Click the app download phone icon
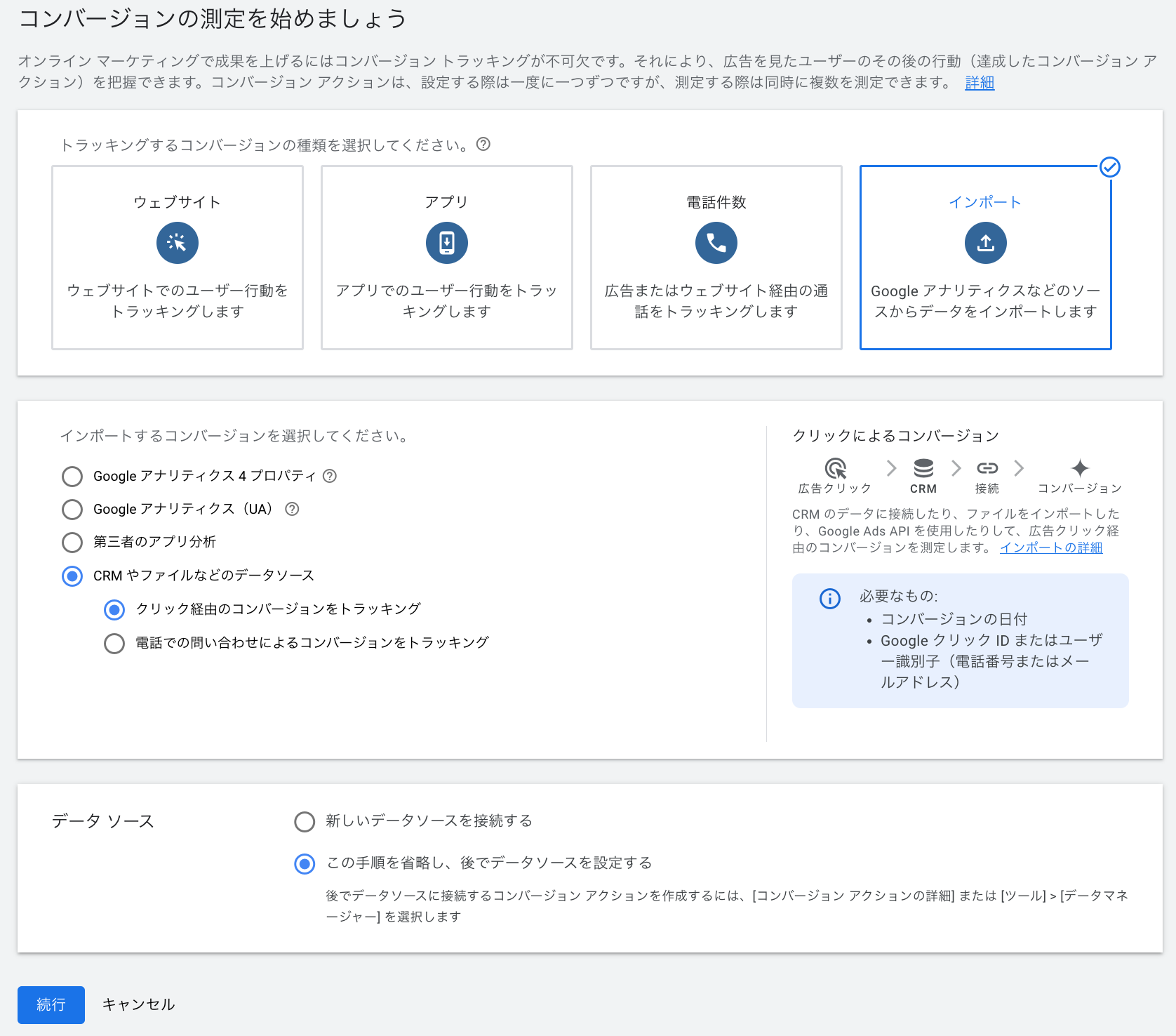 [x=447, y=243]
